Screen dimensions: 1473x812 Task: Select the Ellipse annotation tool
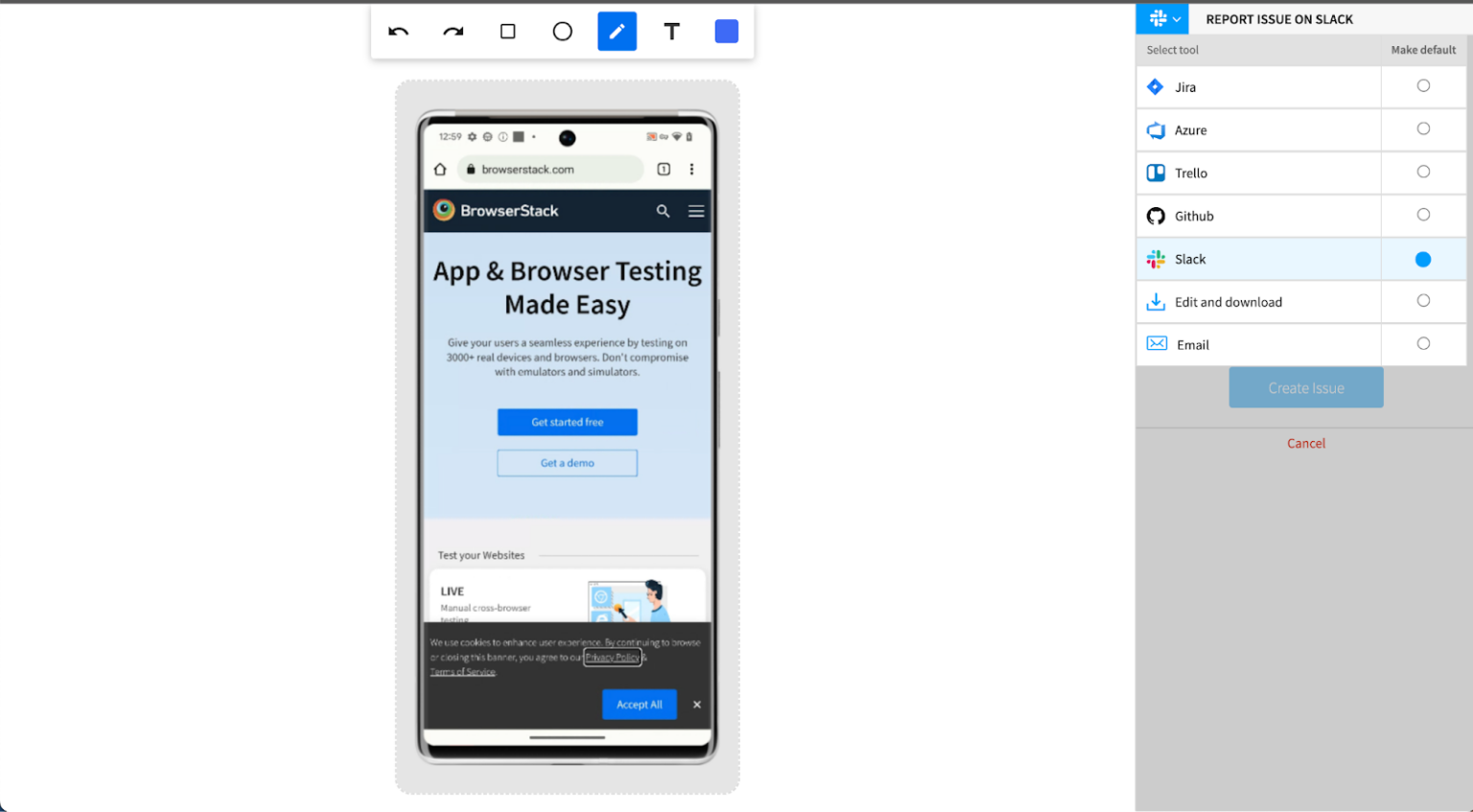tap(562, 31)
